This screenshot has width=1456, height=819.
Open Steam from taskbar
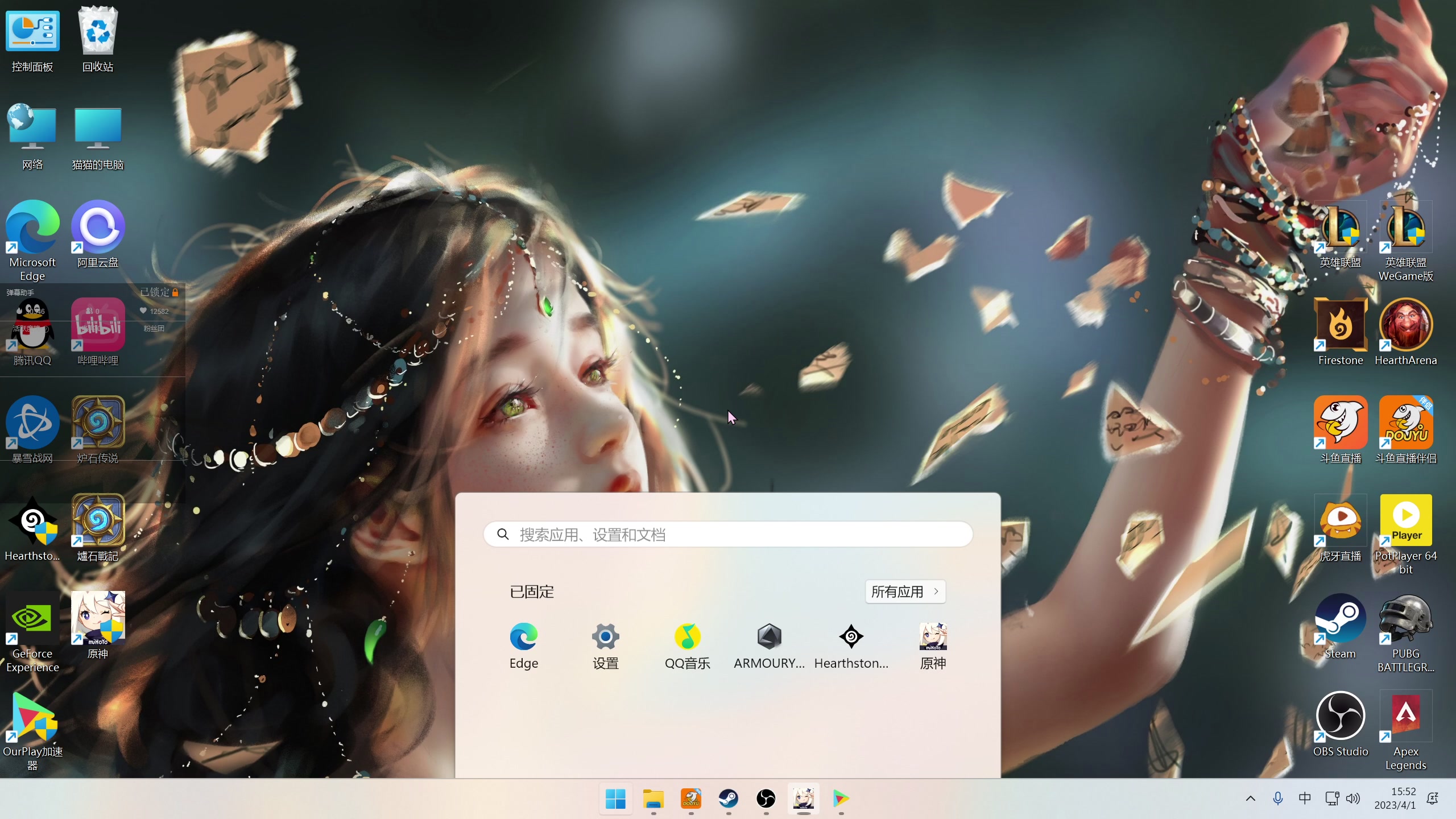click(x=729, y=799)
